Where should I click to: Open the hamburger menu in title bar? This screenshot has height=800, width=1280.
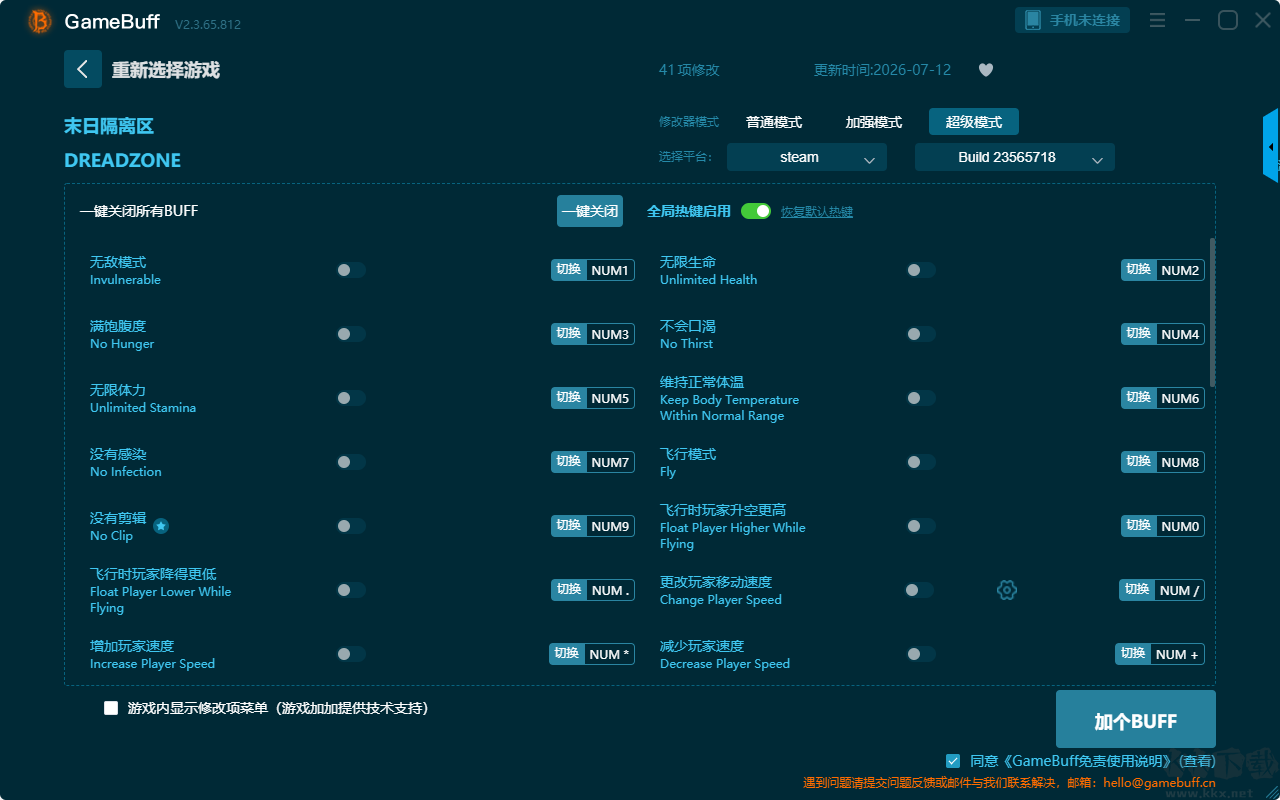click(x=1157, y=20)
